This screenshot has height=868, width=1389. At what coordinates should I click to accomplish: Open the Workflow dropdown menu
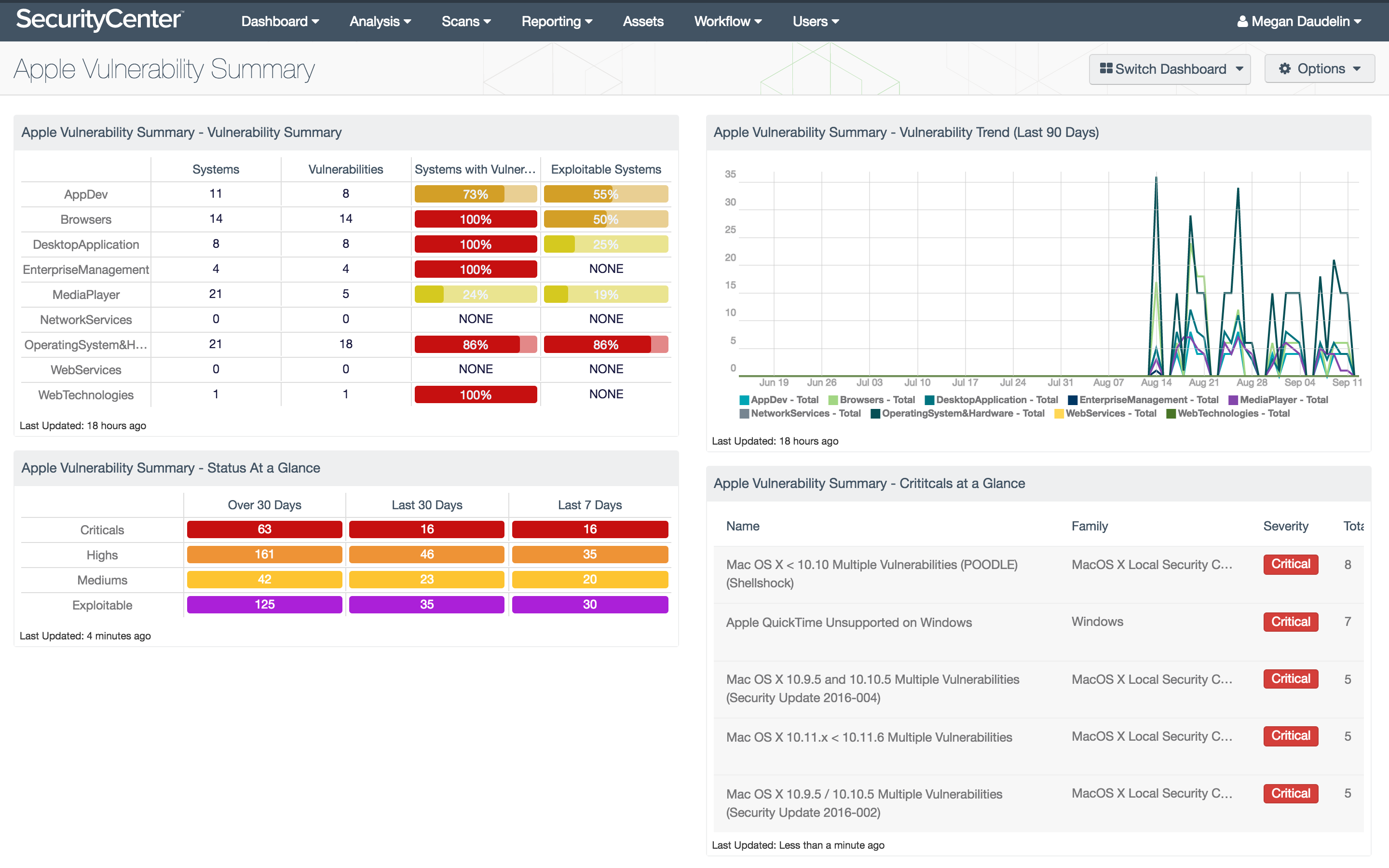728,21
